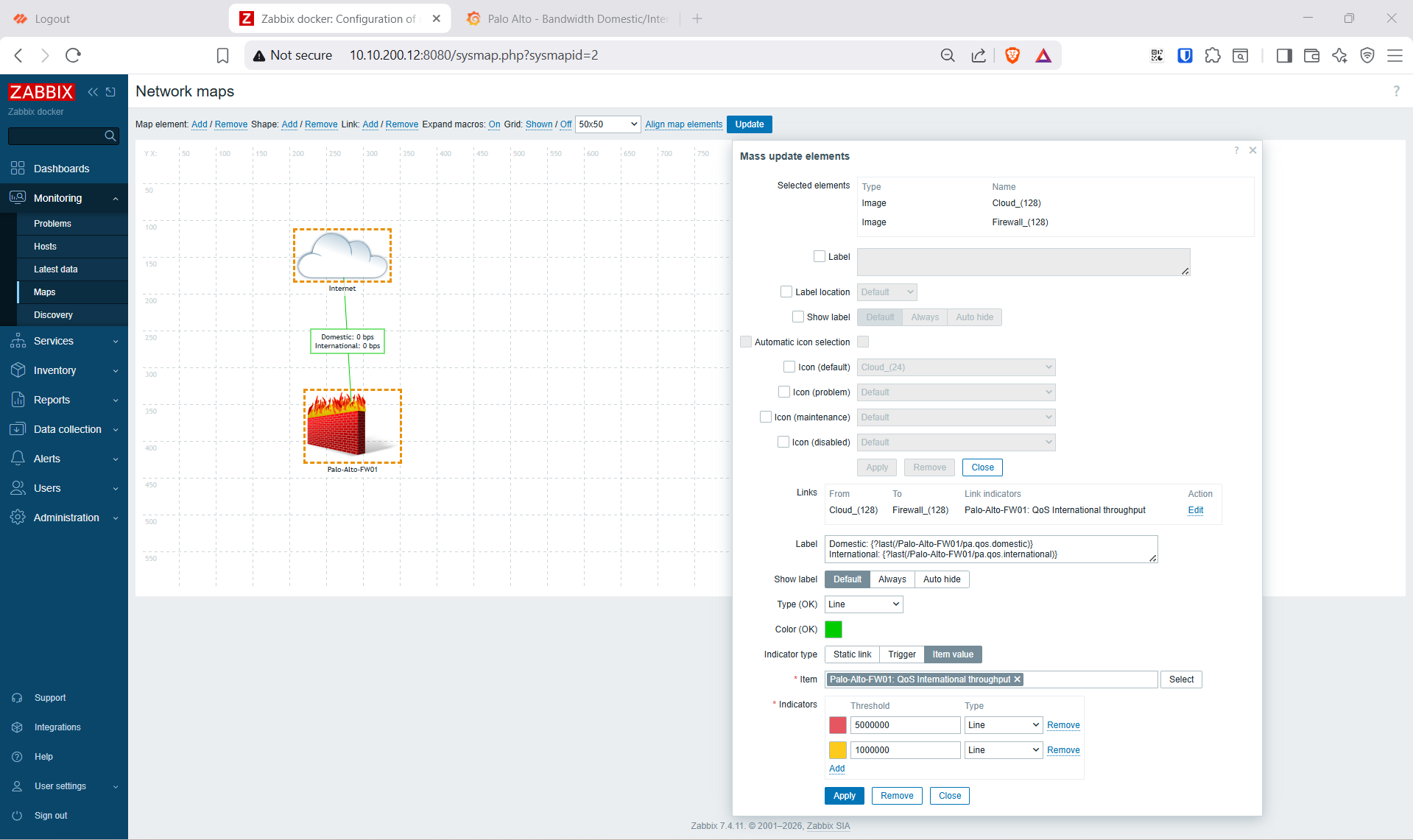Click the blue Apply button for link

[845, 796]
